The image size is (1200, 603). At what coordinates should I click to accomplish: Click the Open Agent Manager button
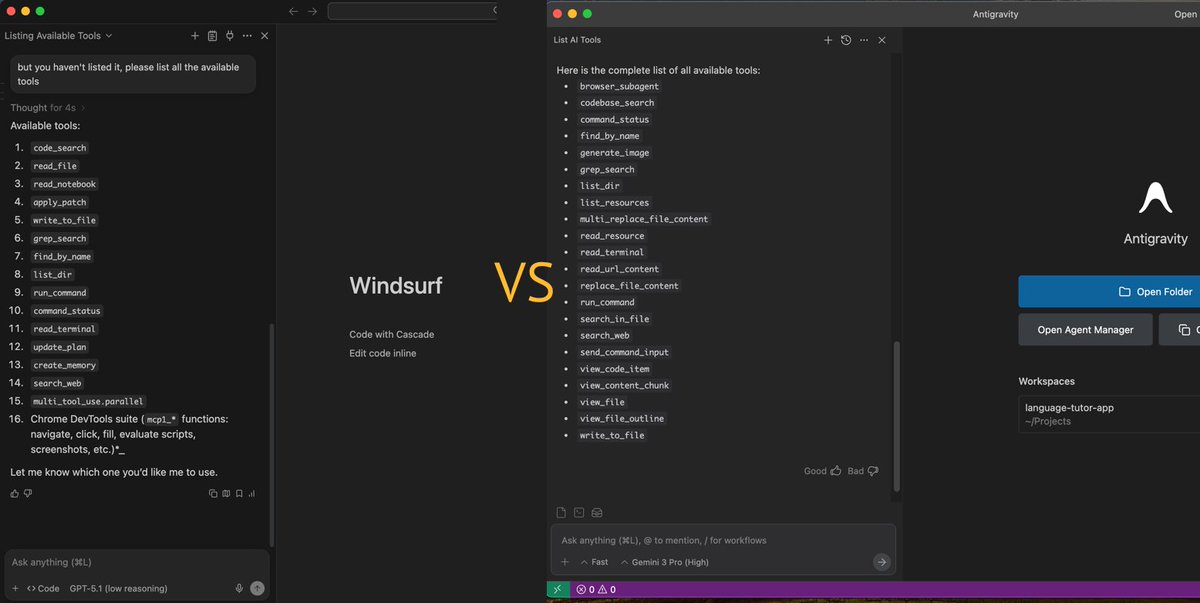tap(1085, 330)
